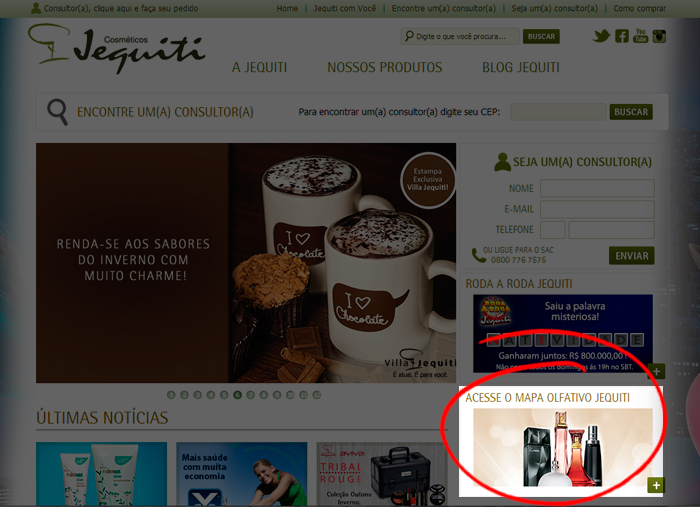Open top-bar Seja um(a) consultor(a) link
The image size is (700, 507).
[554, 8]
